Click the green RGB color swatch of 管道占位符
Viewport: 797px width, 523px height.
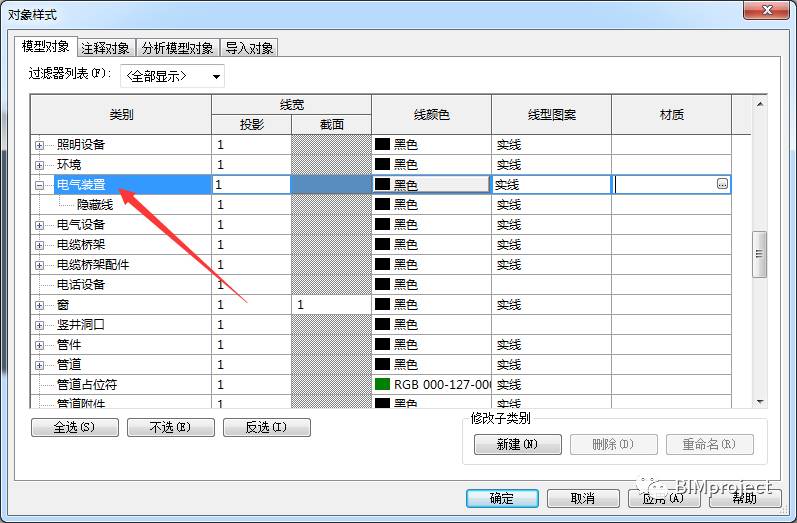(x=382, y=384)
